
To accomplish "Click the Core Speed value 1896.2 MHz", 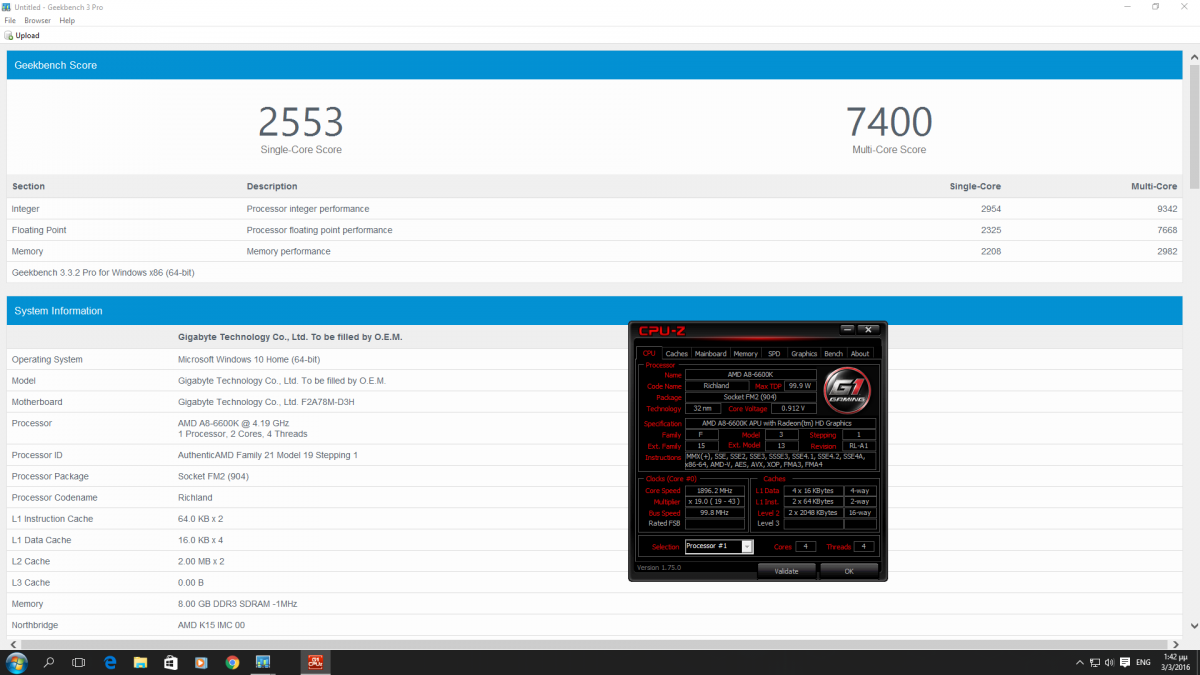I will (716, 491).
